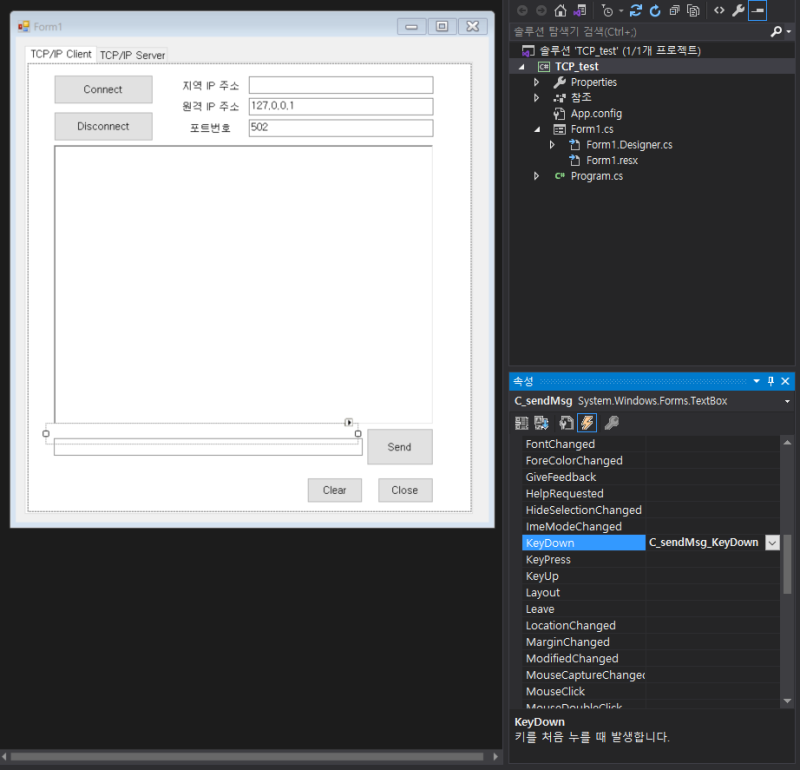Open the pending changes filter dropdown arrow
Screen dimensions: 800x770
point(621,11)
